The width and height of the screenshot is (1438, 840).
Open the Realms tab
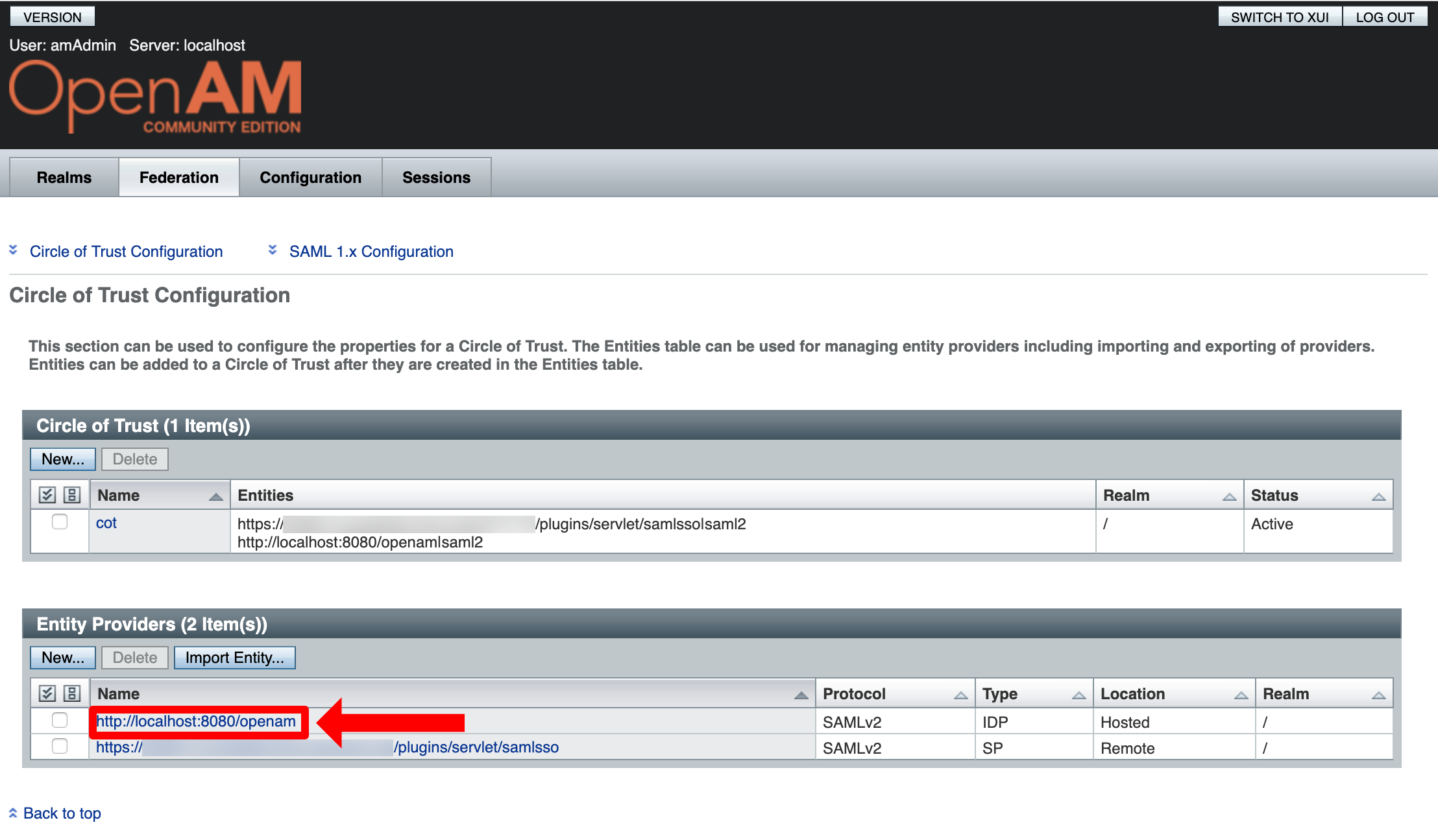pos(64,177)
